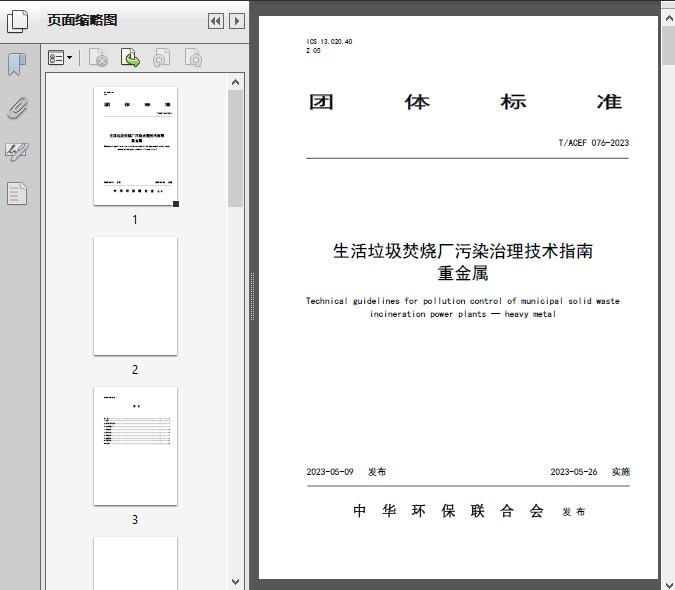675x590 pixels.
Task: Click the document title 生活垃圾焚烧厂污染治理技术指南
Action: [x=462, y=251]
